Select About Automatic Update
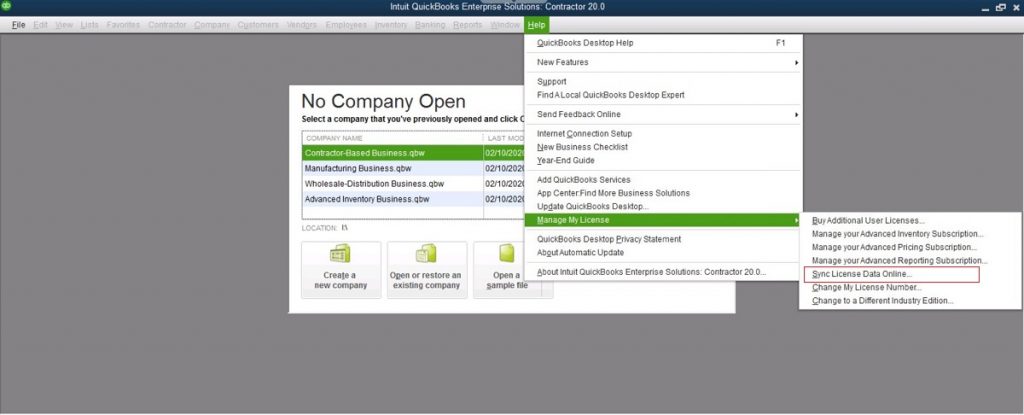This screenshot has width=1024, height=415. [664, 252]
